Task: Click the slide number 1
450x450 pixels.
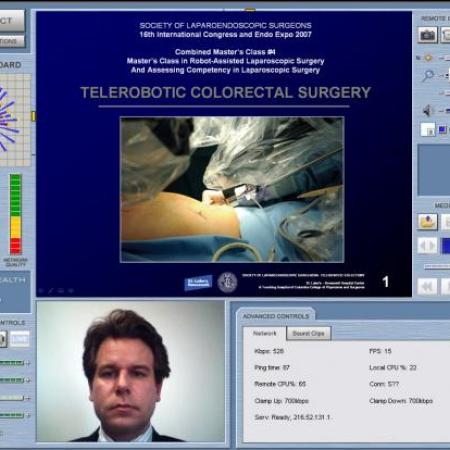Action: tap(386, 282)
